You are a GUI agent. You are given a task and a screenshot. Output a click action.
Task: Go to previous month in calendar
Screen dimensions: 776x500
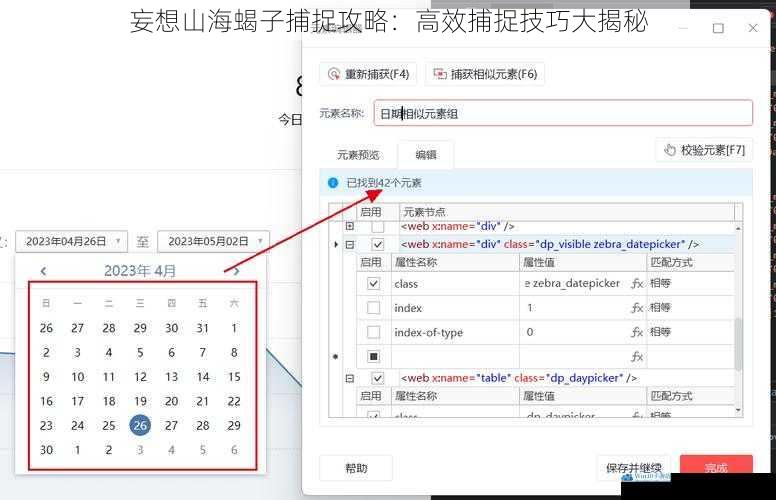tap(44, 271)
